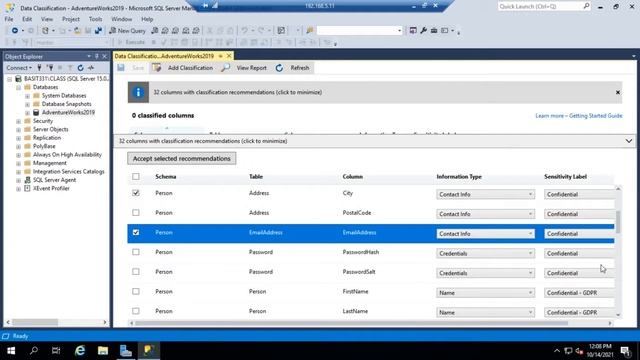
Task: Expand the Security tree node
Action: tap(18, 121)
